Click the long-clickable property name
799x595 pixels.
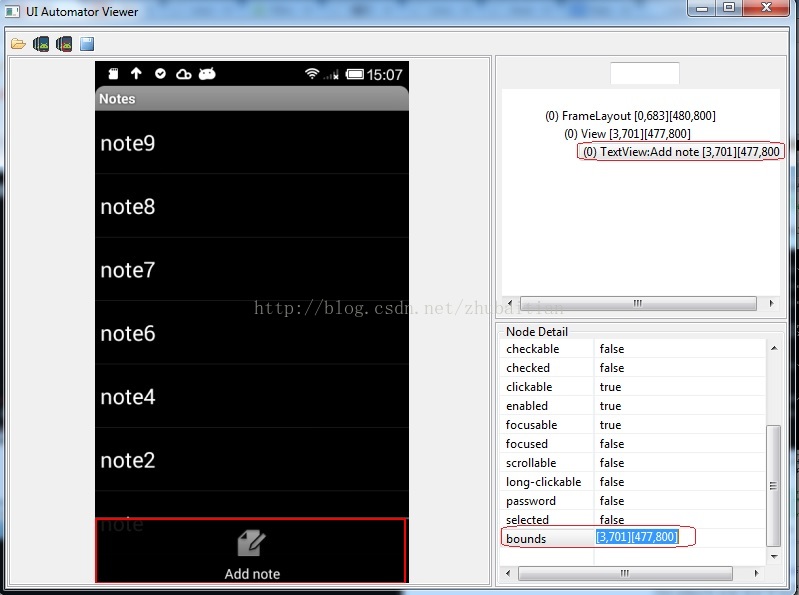pyautogui.click(x=543, y=482)
